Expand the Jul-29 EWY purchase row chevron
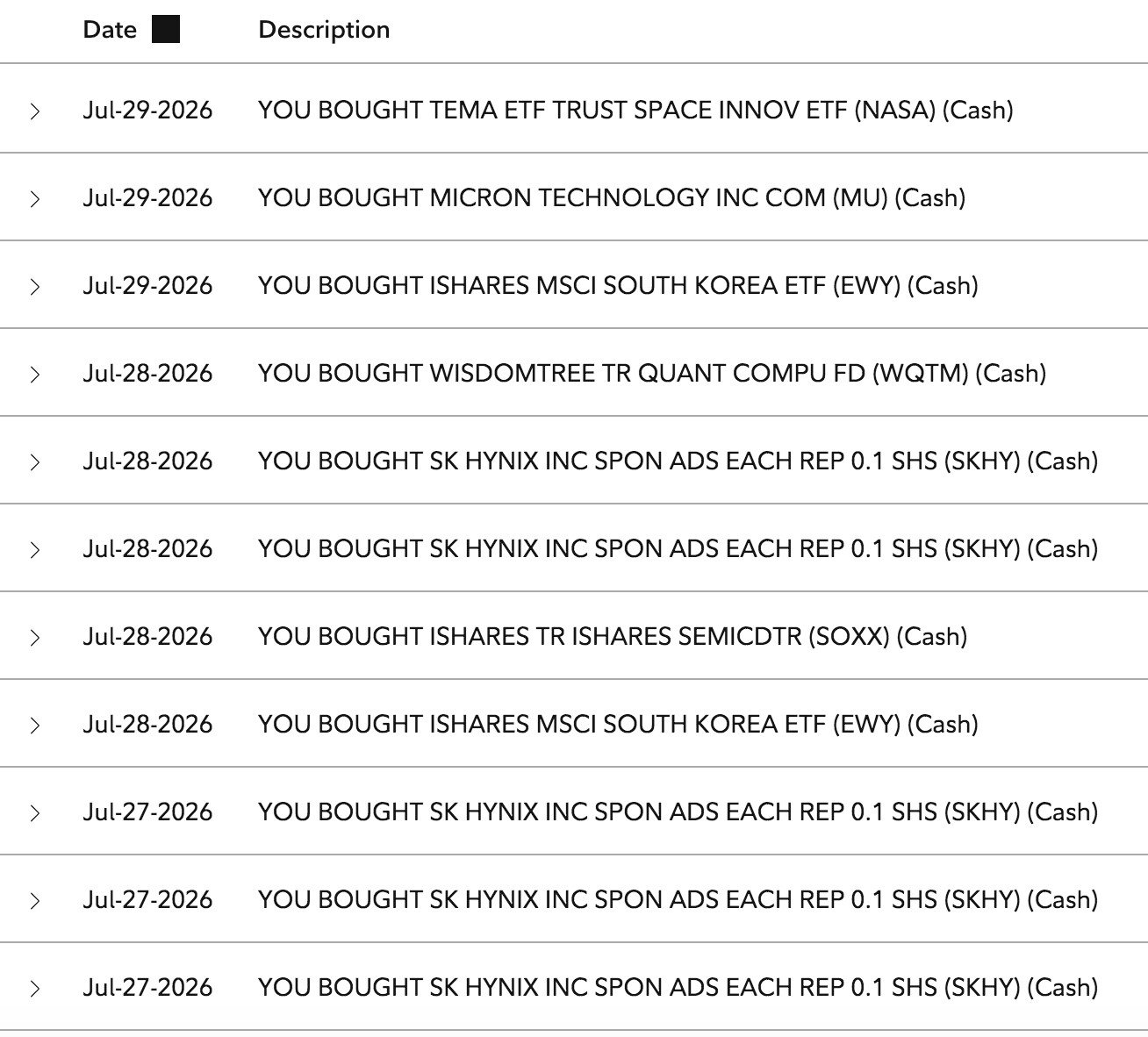 coord(35,286)
